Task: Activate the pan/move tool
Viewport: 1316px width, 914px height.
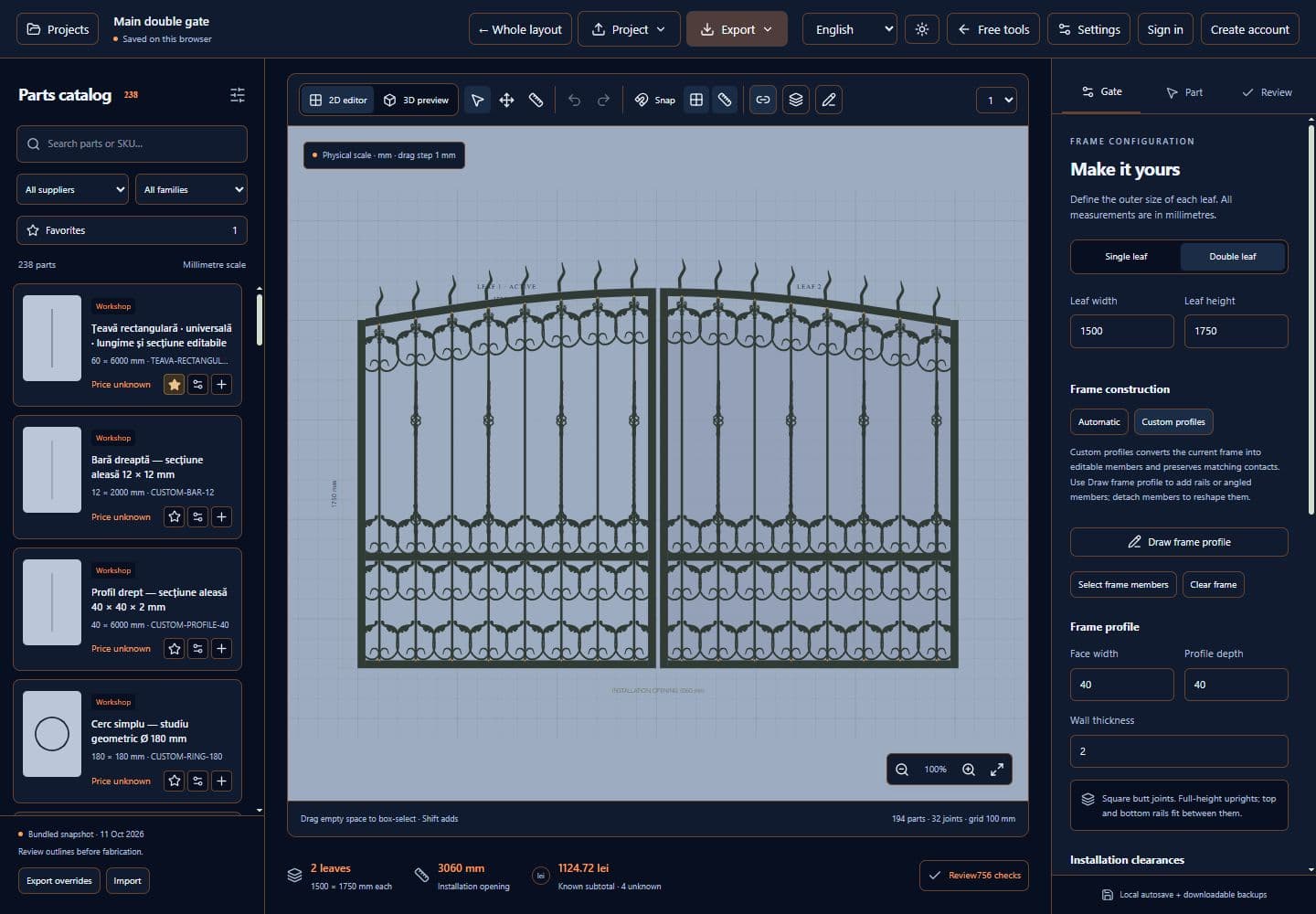Action: coord(506,100)
